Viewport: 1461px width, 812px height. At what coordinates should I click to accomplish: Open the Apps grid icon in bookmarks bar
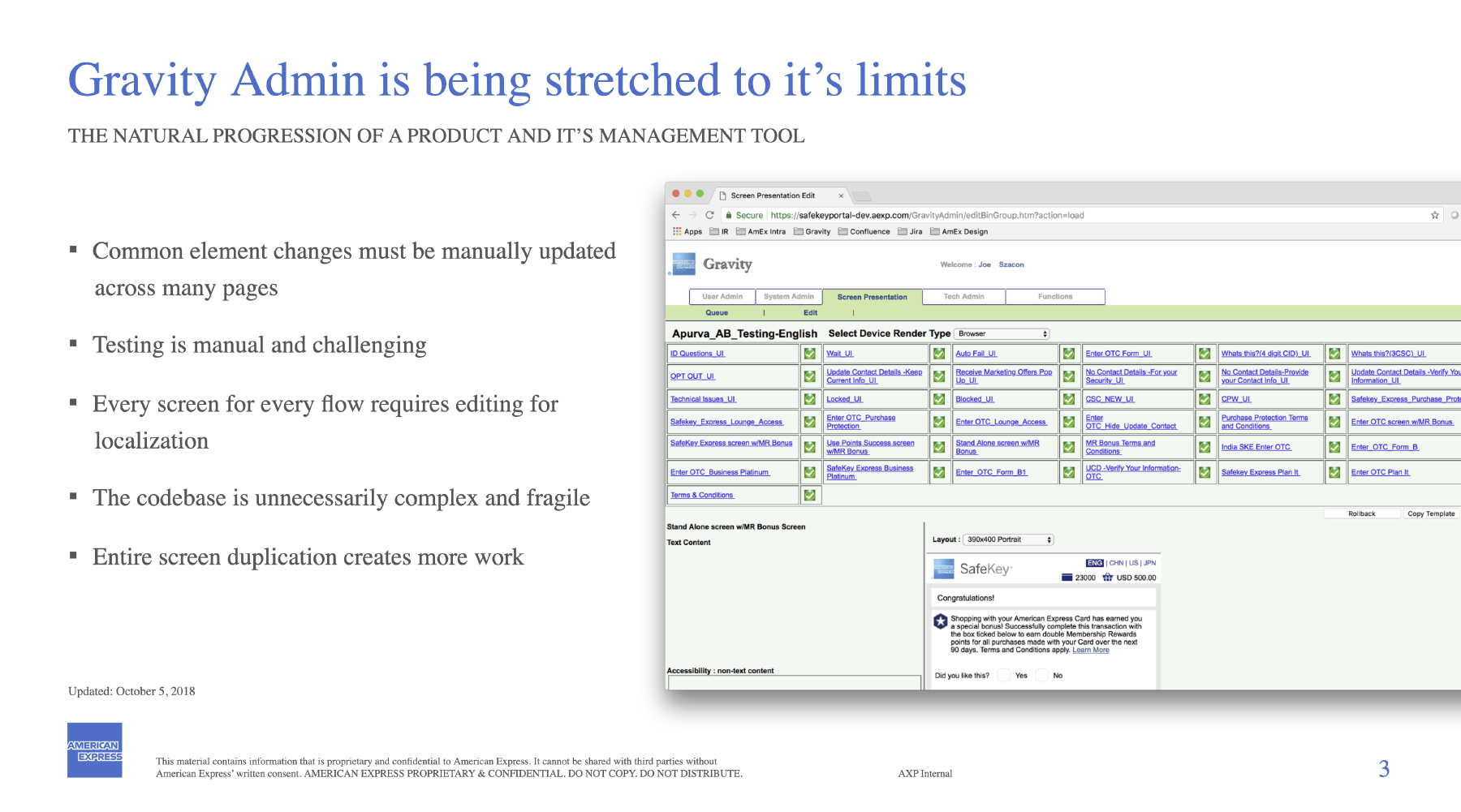[x=677, y=231]
